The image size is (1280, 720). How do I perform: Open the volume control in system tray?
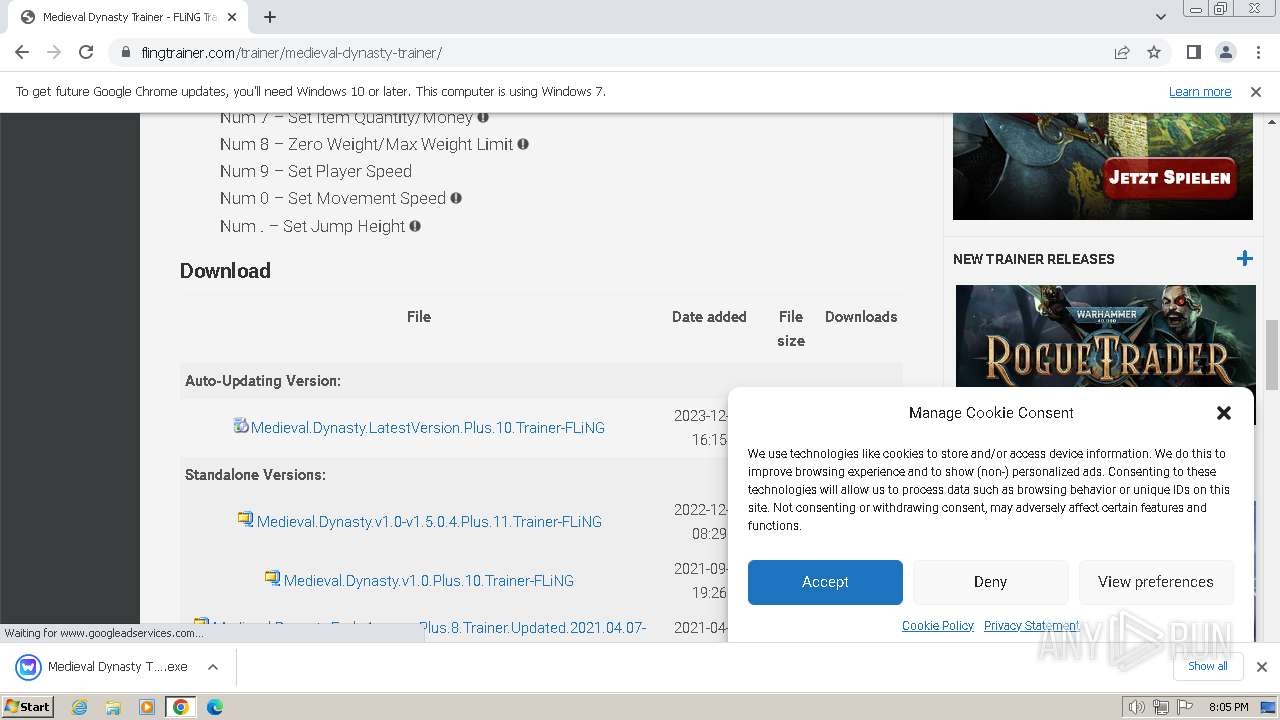pyautogui.click(x=1137, y=707)
